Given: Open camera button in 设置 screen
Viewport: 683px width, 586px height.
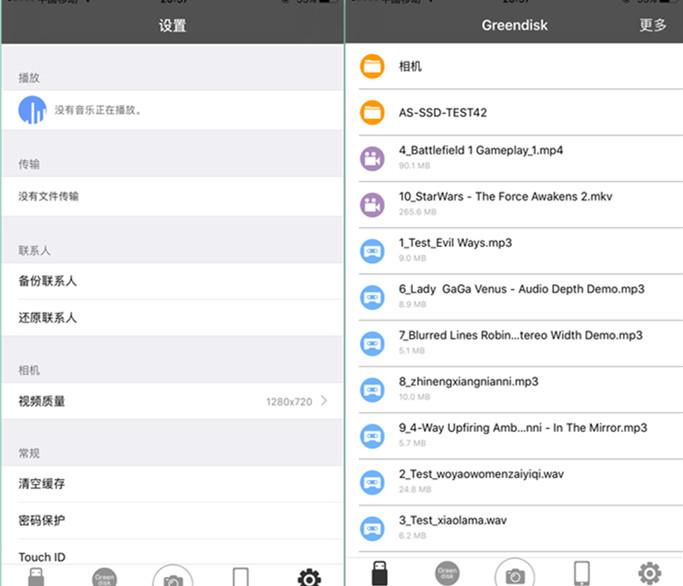Looking at the screenshot, I should pos(173,576).
